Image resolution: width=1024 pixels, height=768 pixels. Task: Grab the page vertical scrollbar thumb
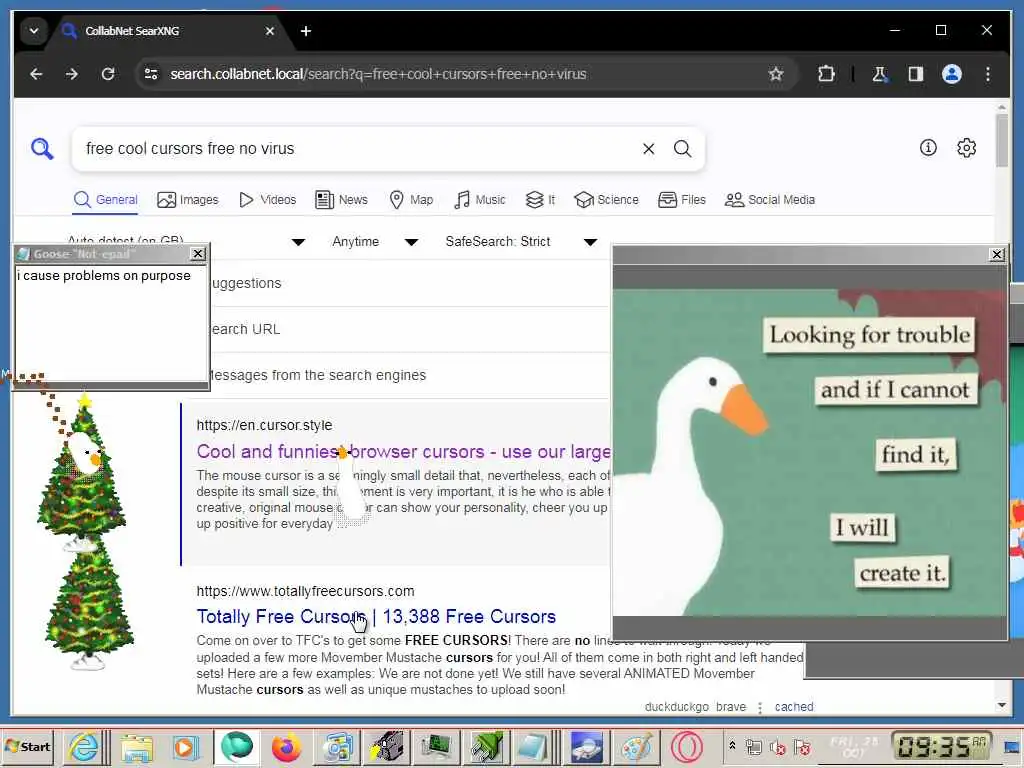[1002, 140]
